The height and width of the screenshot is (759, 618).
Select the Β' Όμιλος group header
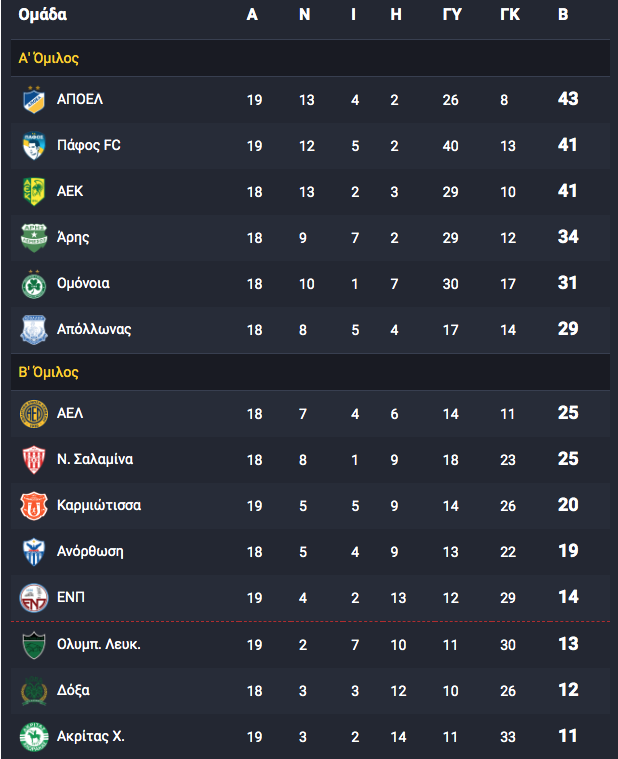(x=310, y=372)
